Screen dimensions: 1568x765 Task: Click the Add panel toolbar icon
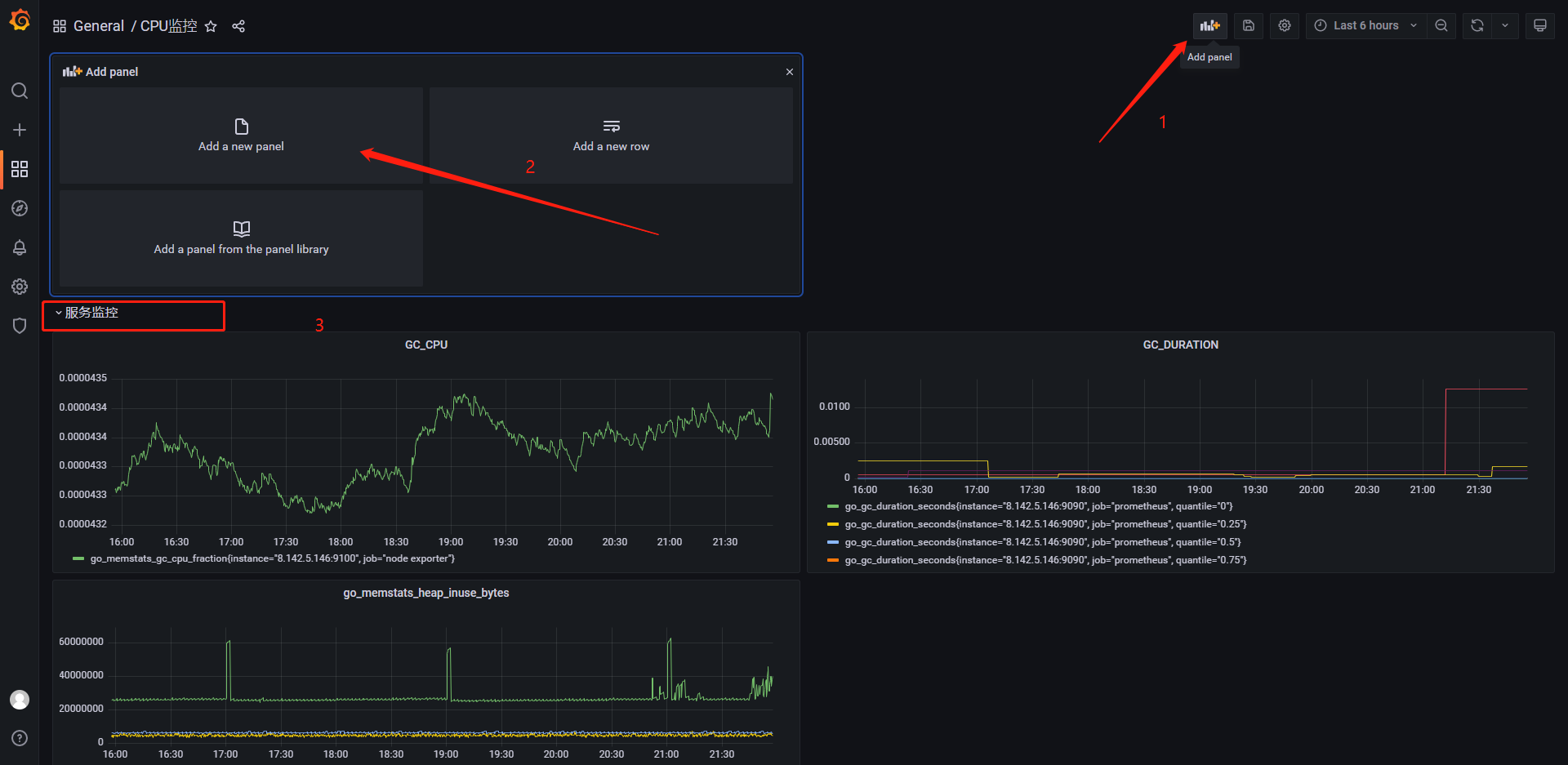[1209, 25]
